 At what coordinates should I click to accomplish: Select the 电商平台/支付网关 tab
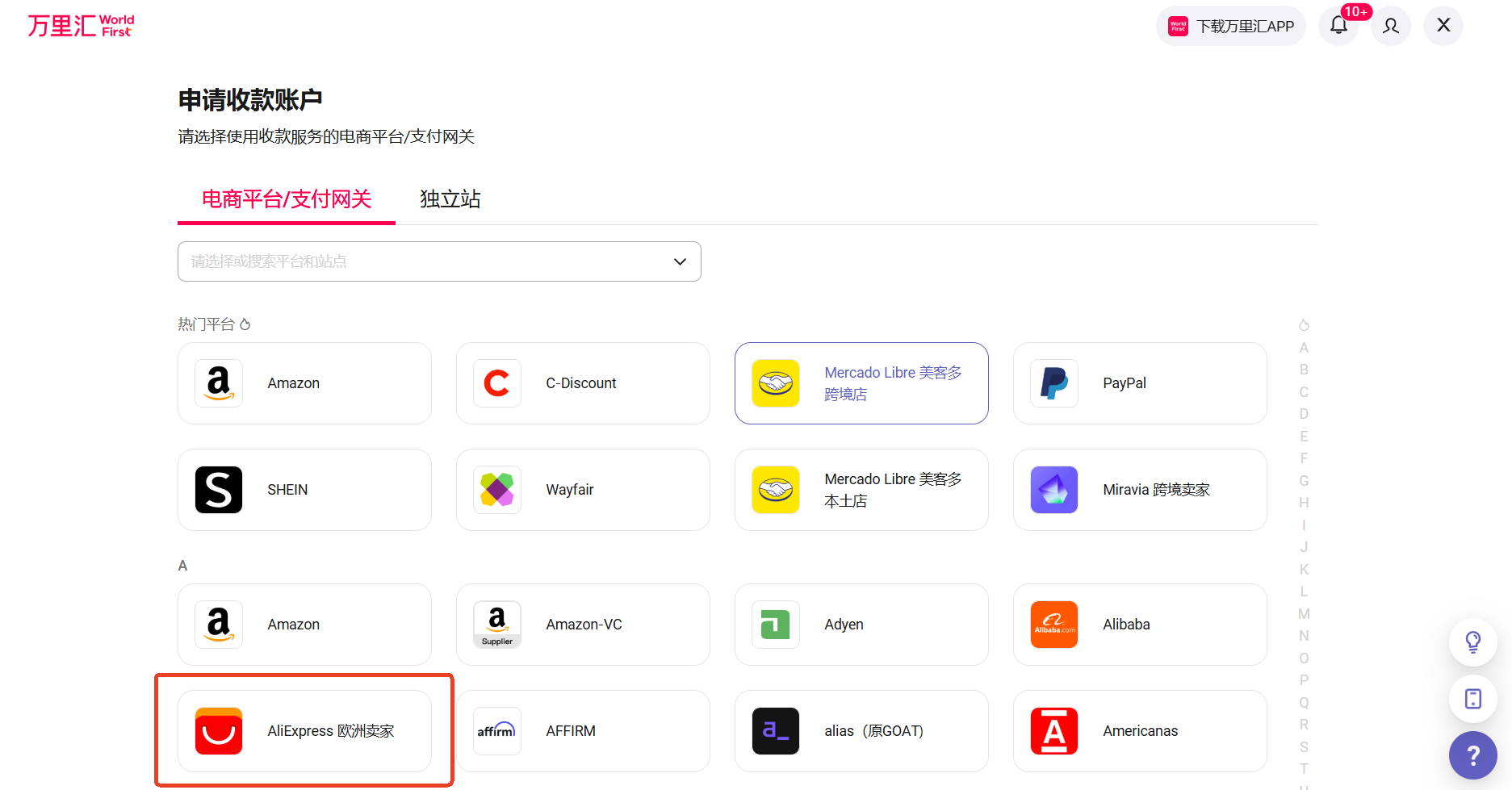pyautogui.click(x=287, y=199)
